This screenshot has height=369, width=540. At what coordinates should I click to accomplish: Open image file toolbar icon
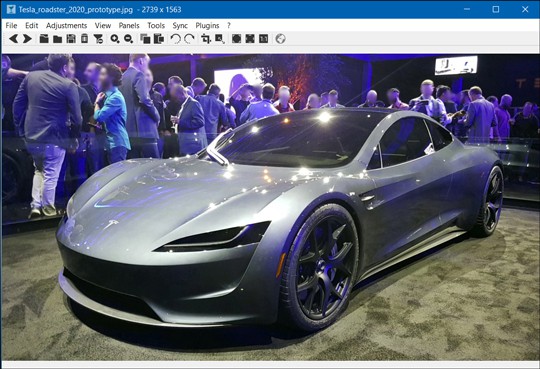tap(44, 39)
